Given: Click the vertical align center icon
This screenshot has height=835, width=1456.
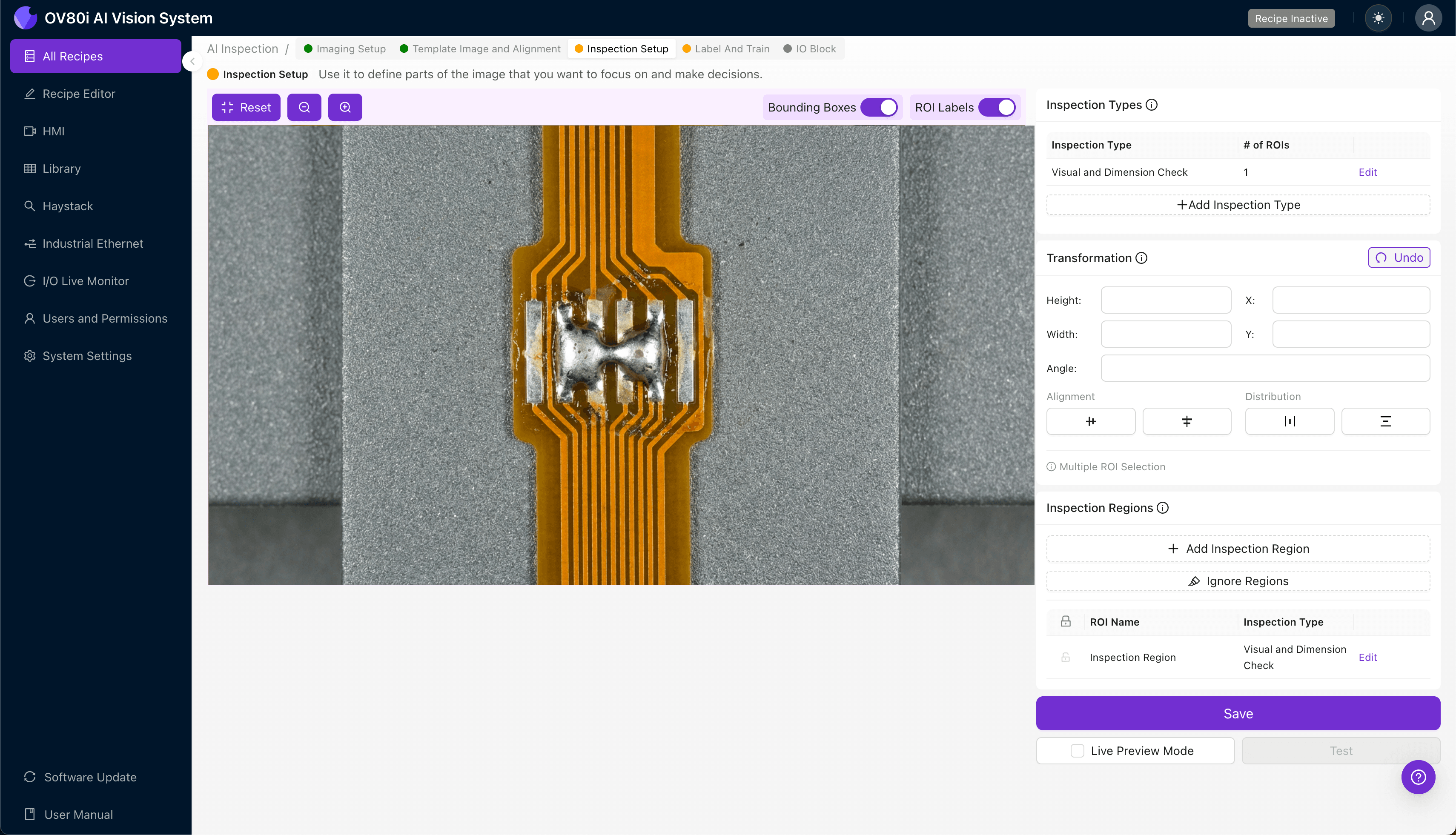Looking at the screenshot, I should (1187, 421).
